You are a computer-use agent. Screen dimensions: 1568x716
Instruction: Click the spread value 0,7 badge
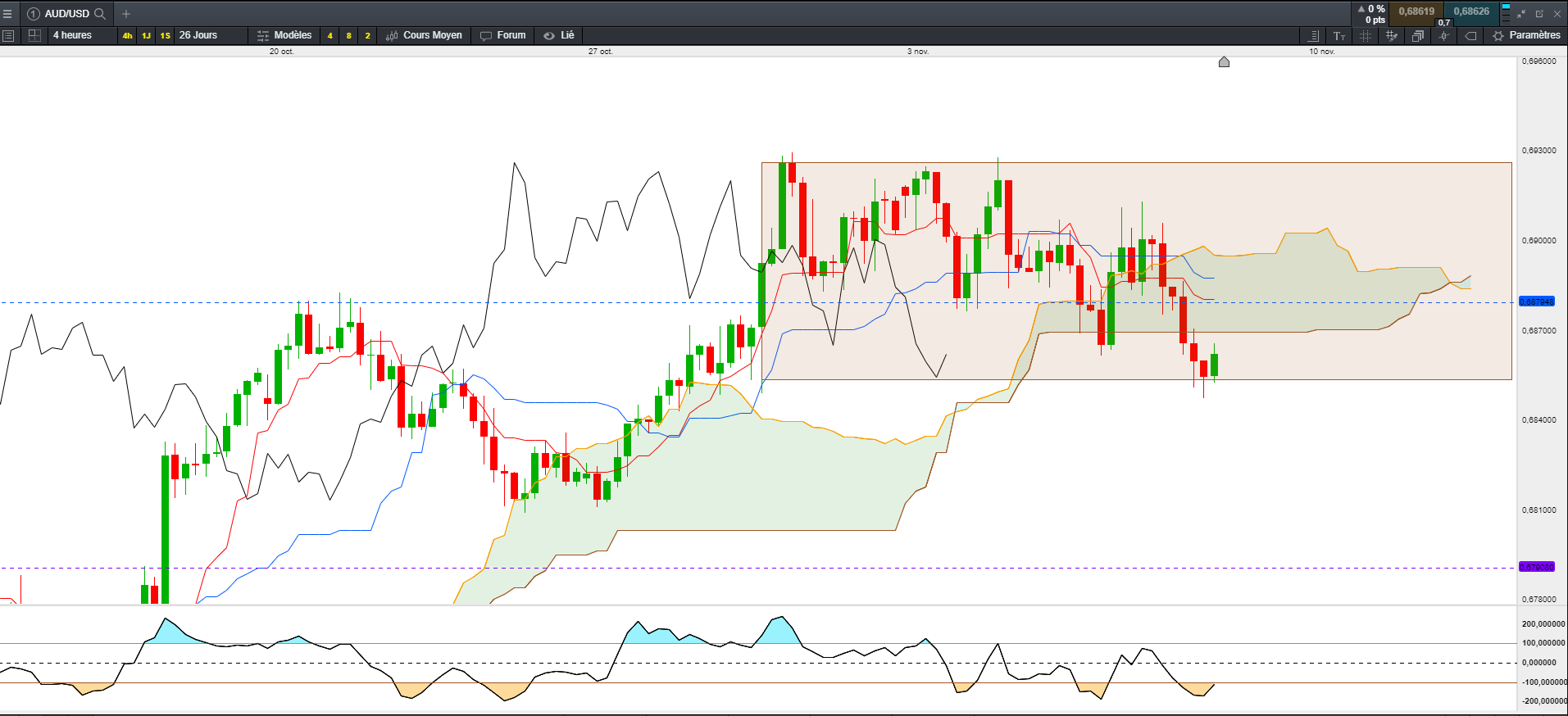[1444, 23]
